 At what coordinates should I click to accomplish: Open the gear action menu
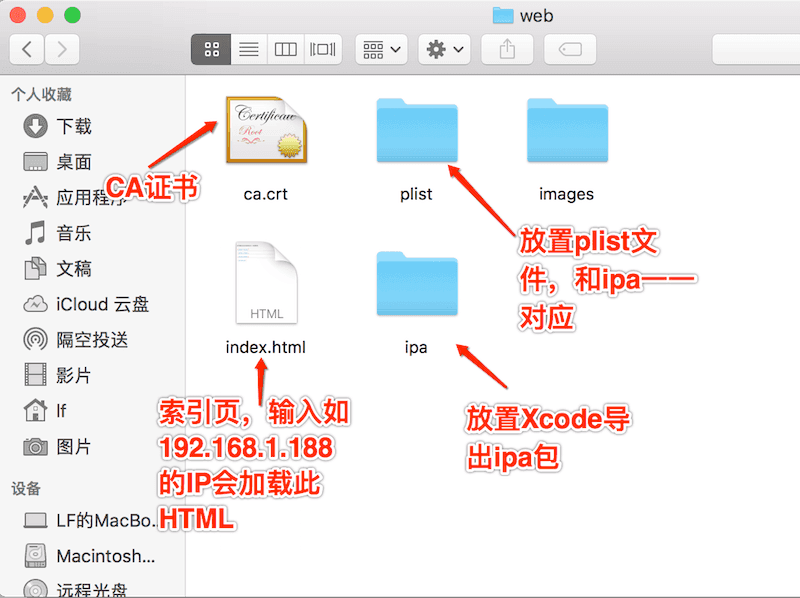click(444, 49)
